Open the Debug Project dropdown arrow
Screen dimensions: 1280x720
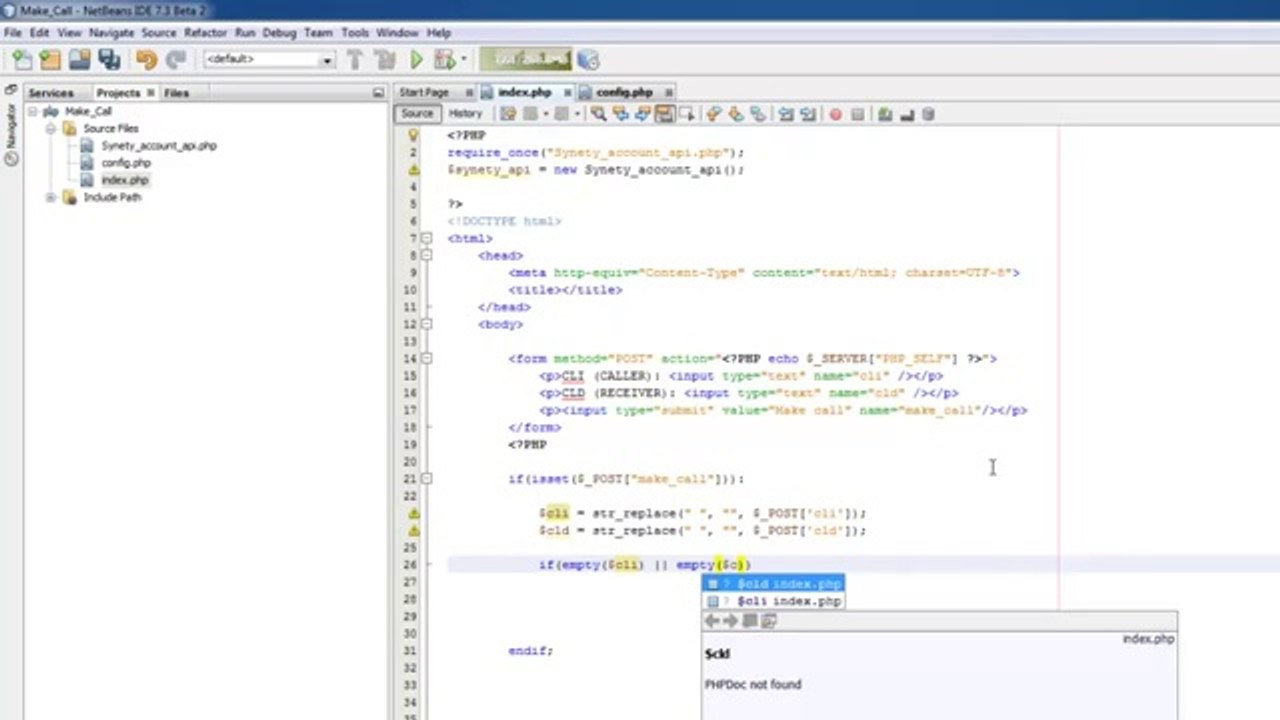462,60
